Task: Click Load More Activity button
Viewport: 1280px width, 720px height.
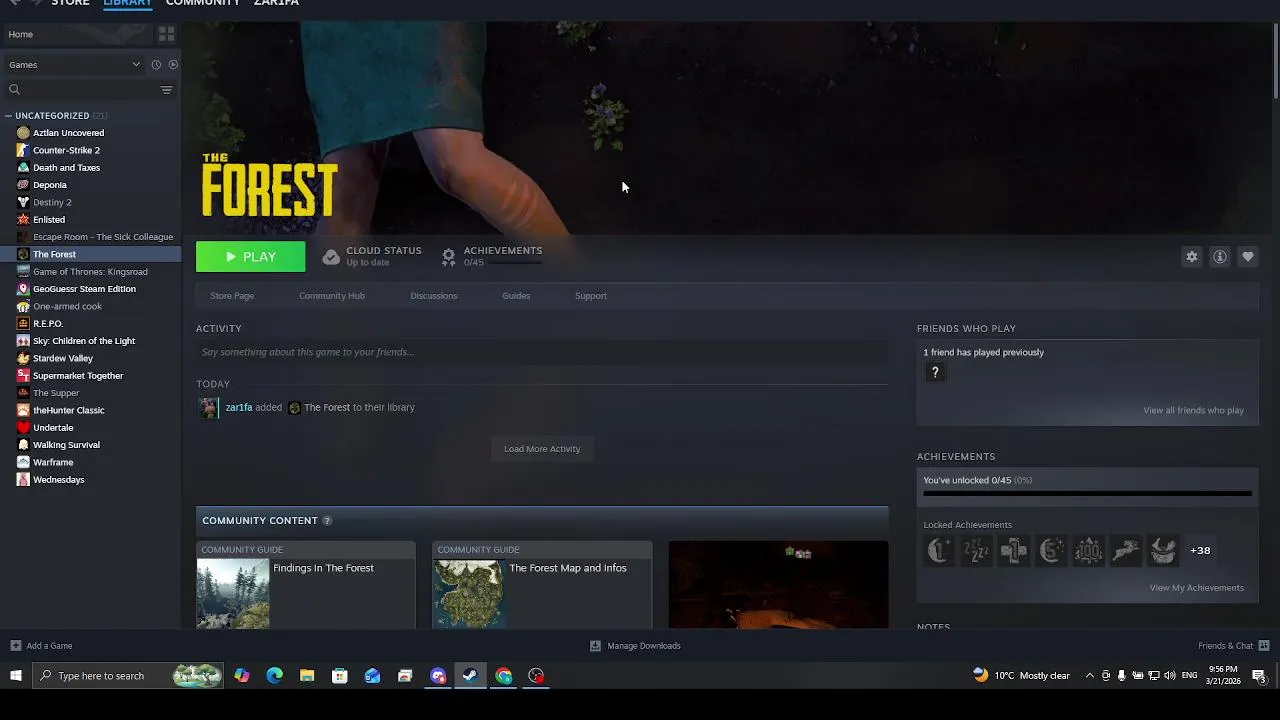Action: click(542, 449)
